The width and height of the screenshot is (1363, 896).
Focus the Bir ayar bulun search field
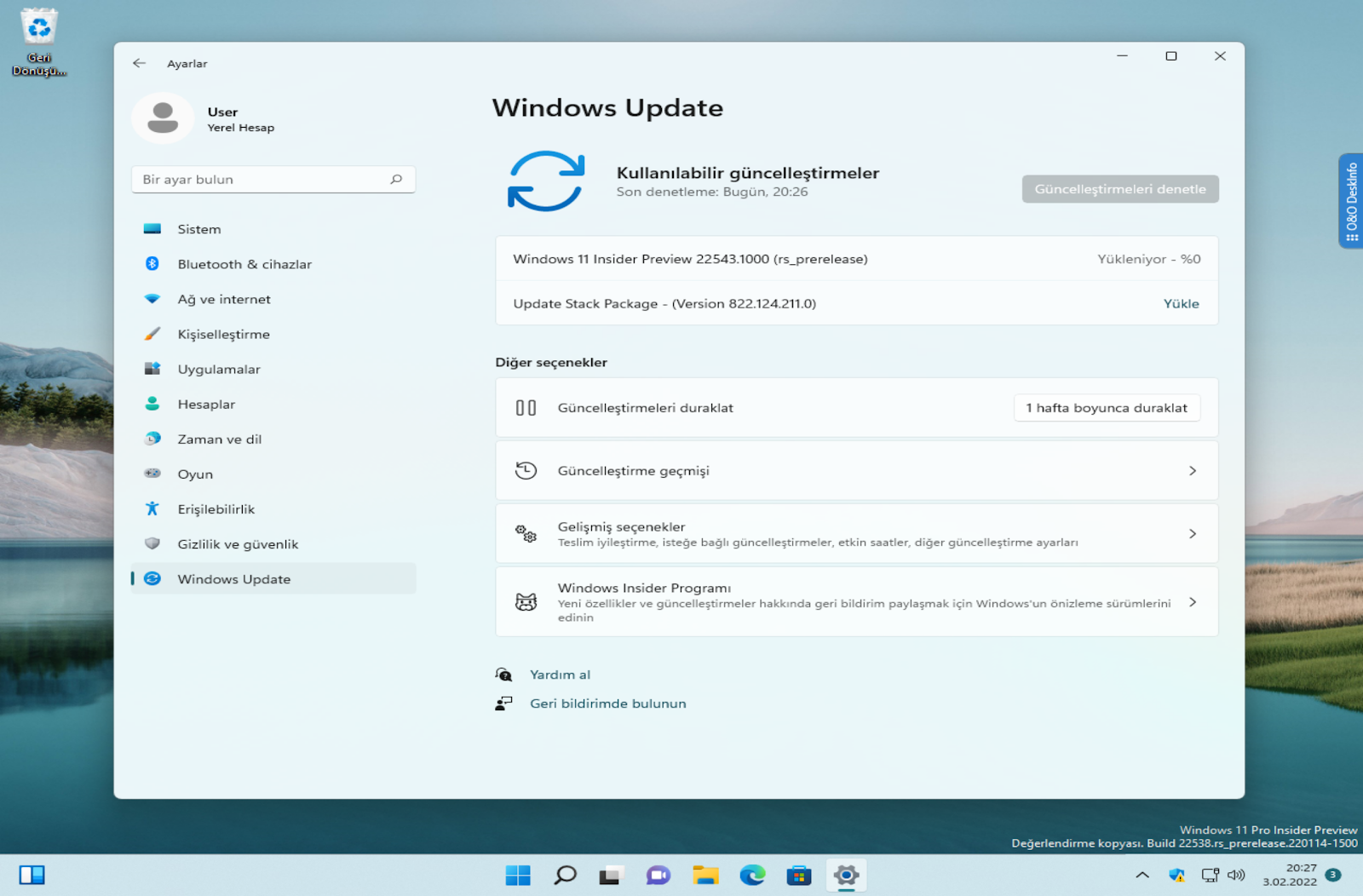tap(273, 179)
